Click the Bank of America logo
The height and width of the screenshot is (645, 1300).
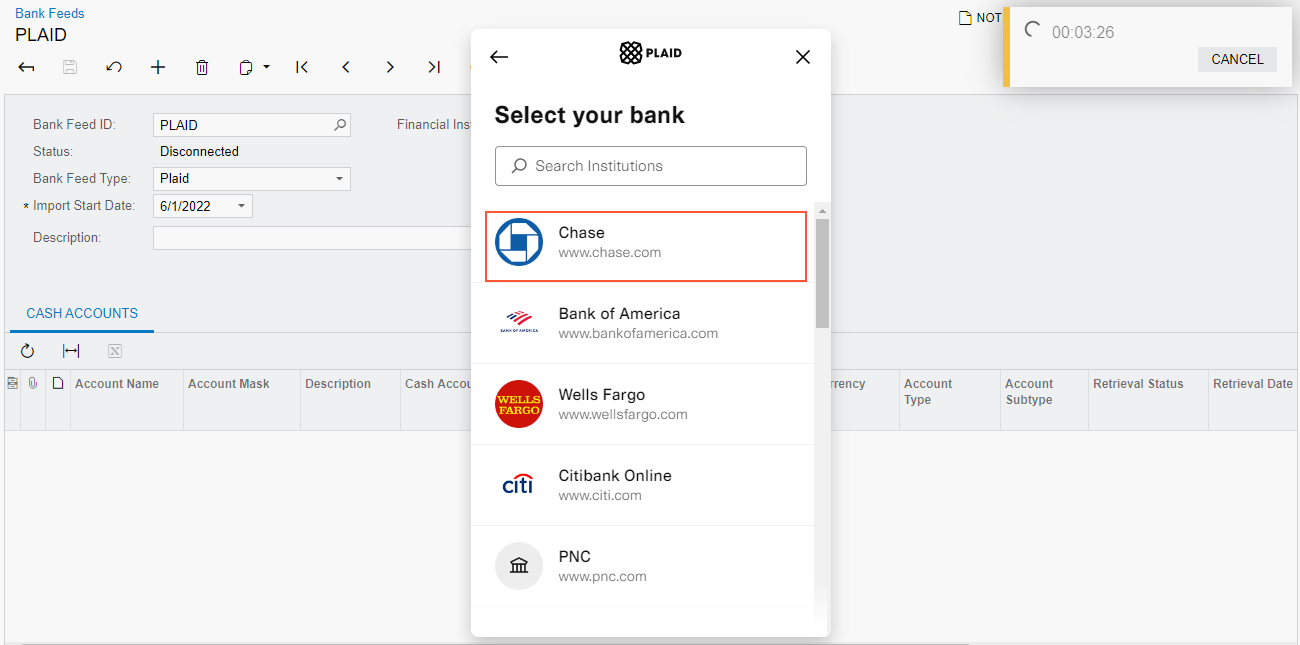[519, 323]
